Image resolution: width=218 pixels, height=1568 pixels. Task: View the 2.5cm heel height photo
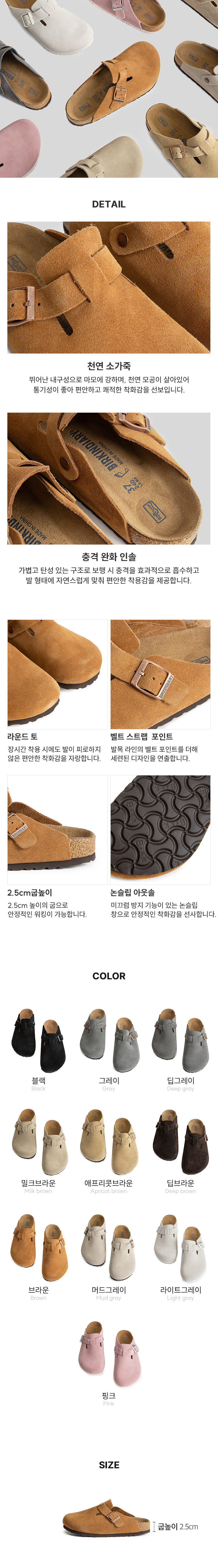tap(57, 830)
